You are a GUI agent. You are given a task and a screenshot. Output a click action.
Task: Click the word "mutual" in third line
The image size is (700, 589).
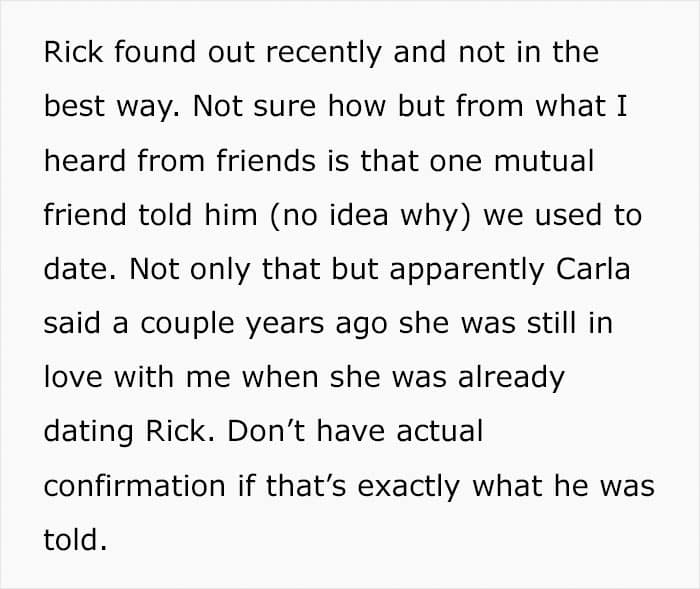(x=544, y=162)
